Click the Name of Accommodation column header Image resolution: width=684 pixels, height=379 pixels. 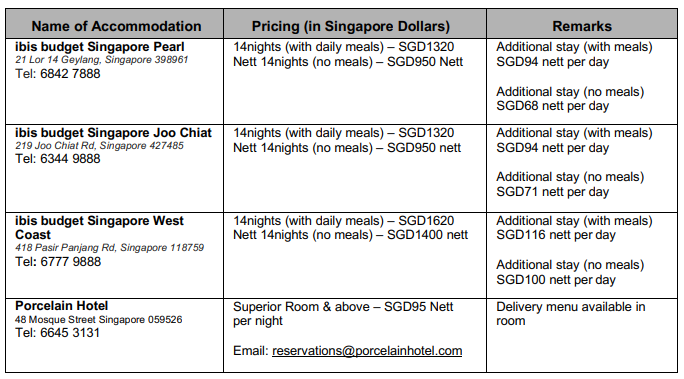click(116, 26)
